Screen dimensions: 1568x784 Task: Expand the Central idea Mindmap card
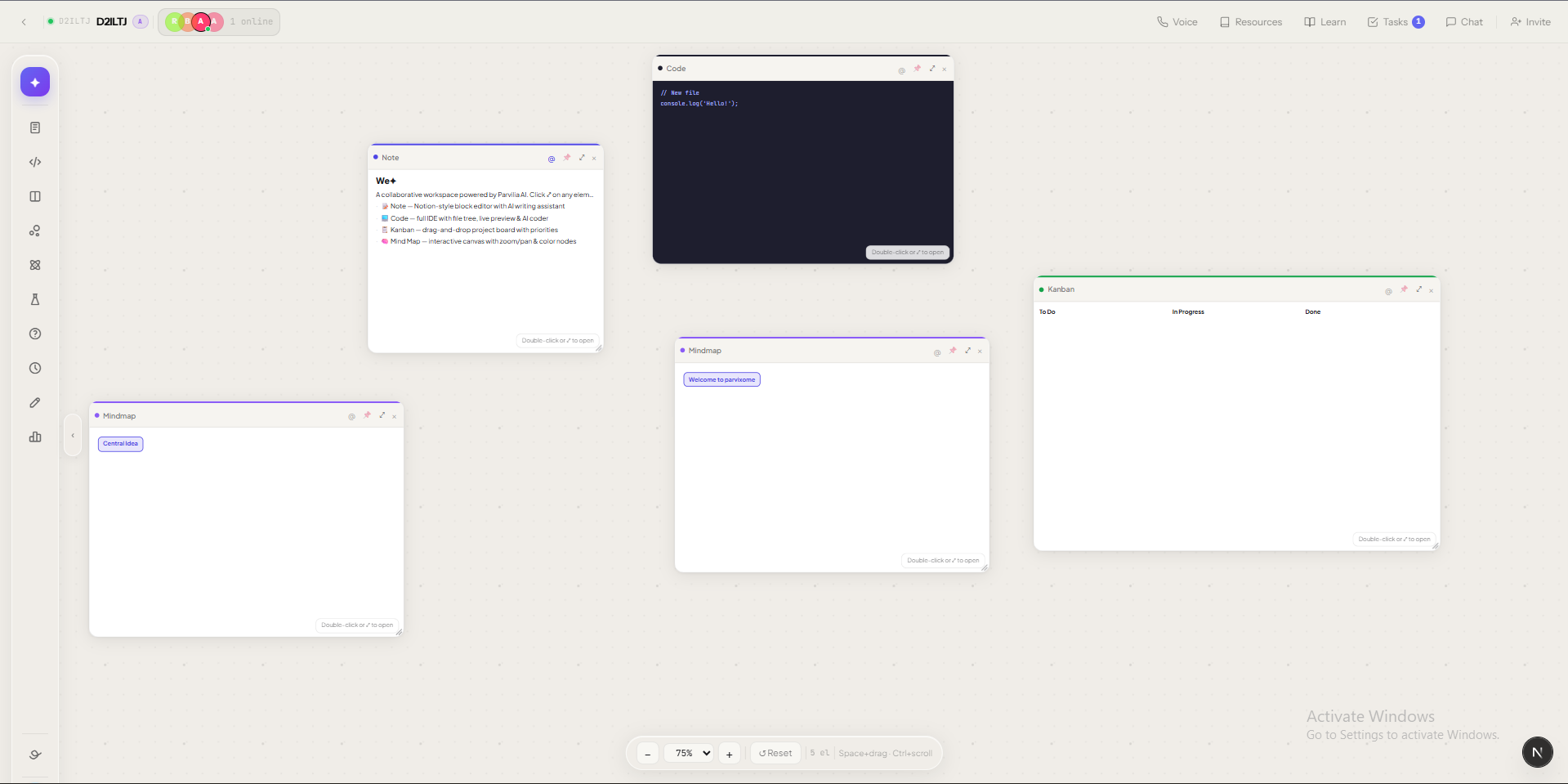(382, 415)
